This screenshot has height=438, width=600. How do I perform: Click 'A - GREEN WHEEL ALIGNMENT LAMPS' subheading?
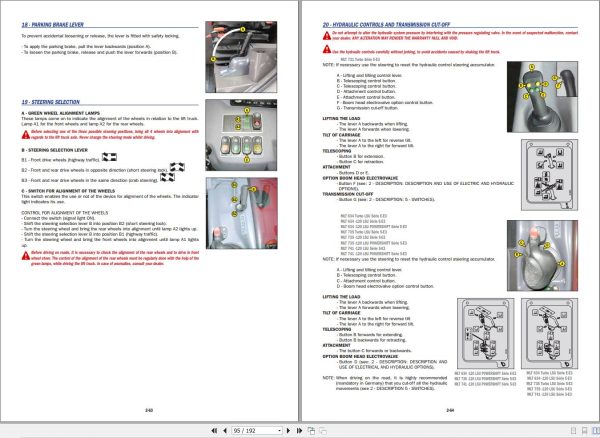coord(60,113)
